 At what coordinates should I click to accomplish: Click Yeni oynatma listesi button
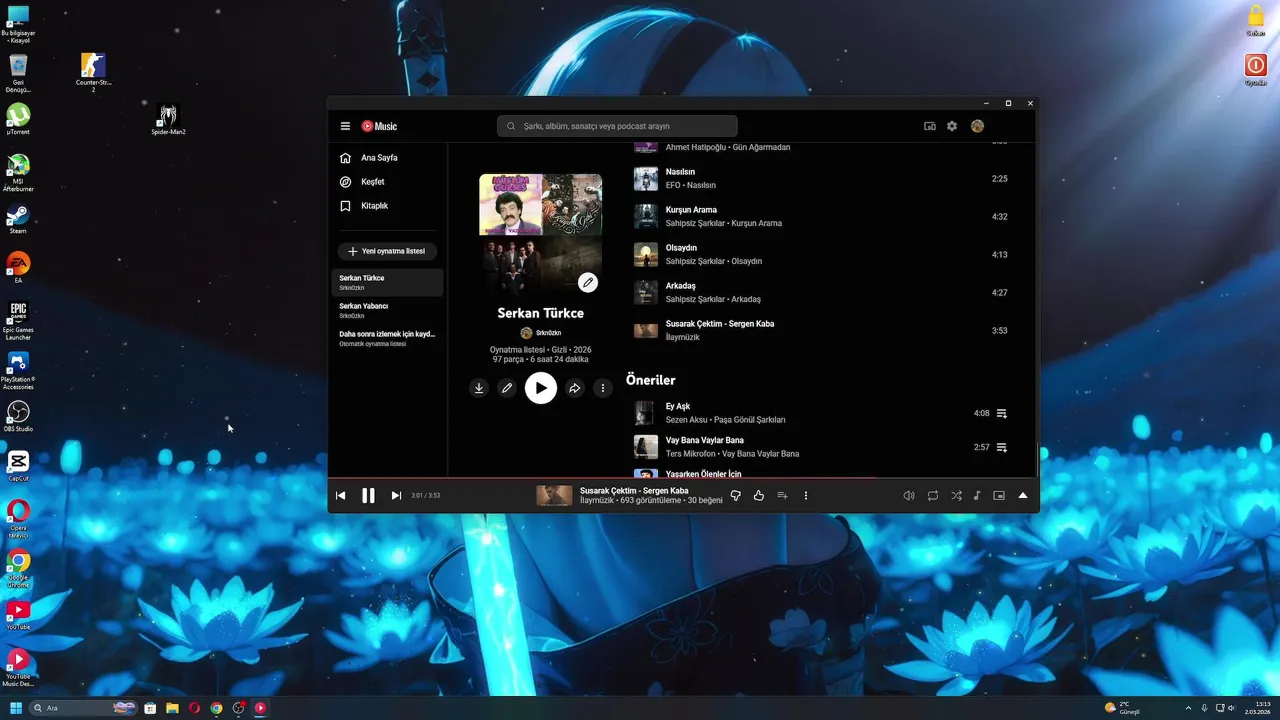(x=387, y=251)
